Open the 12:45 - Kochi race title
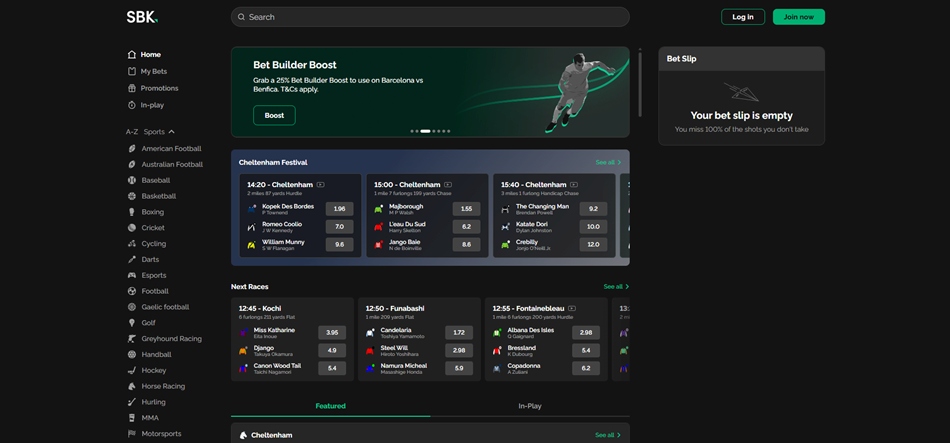This screenshot has width=950, height=443. click(x=260, y=308)
